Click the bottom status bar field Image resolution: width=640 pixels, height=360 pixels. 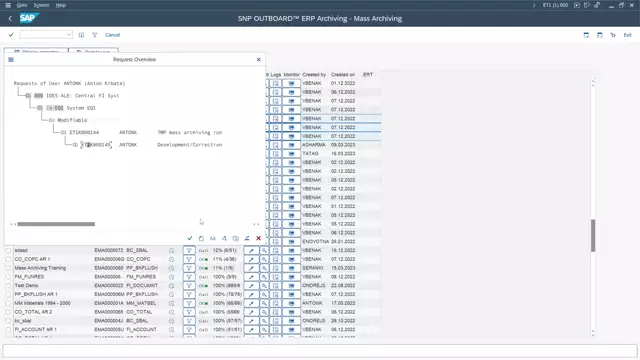pyautogui.click(x=320, y=351)
